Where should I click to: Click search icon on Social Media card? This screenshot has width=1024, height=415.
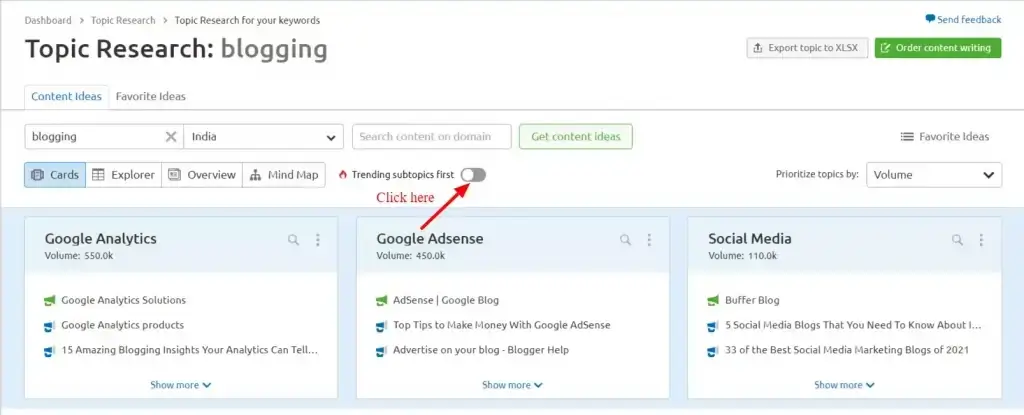coord(957,240)
